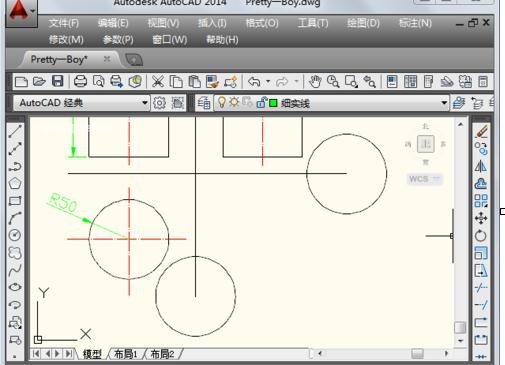Toggle the Properties palette icon
This screenshot has width=505, height=365.
click(392, 81)
